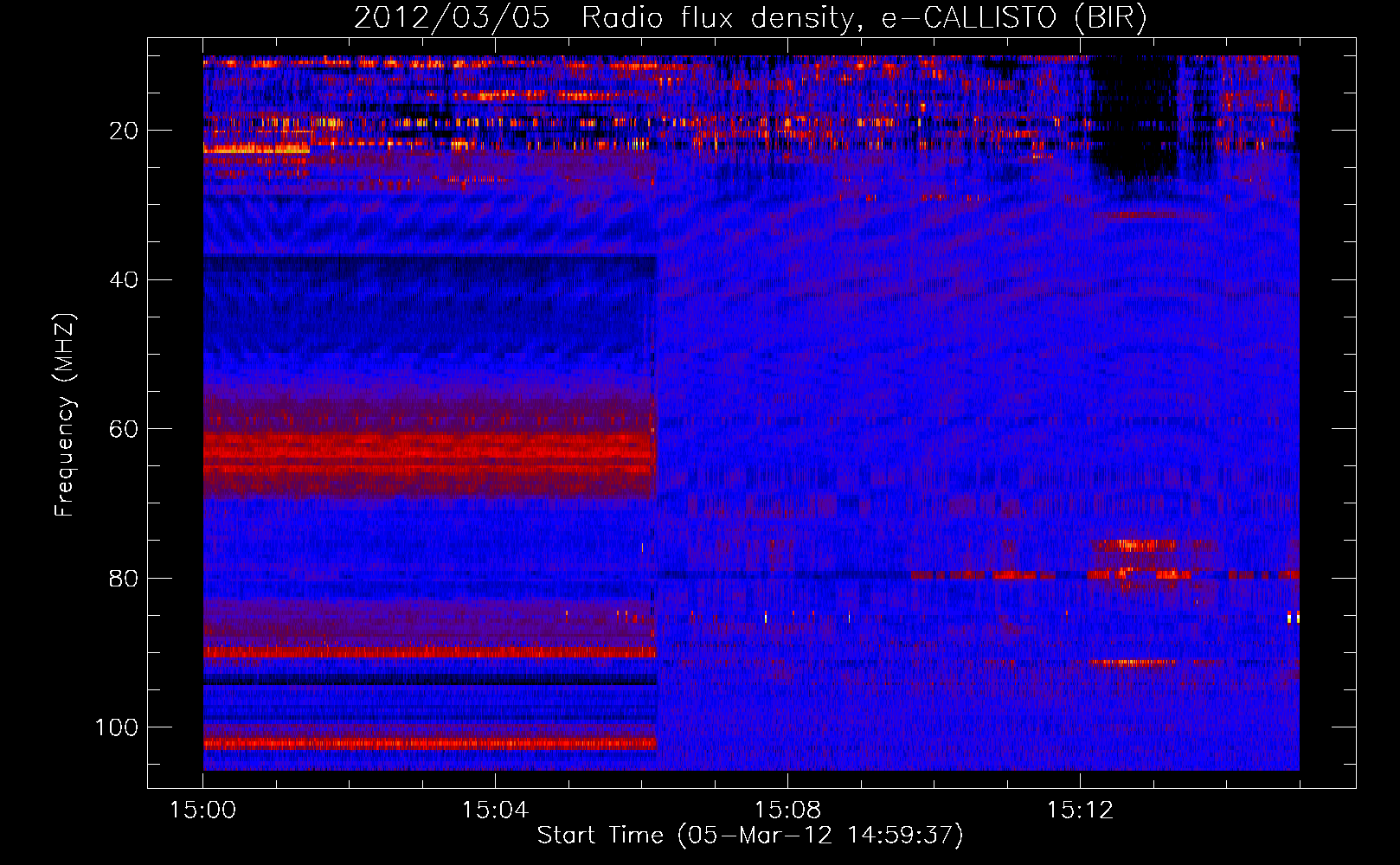Viewport: 1400px width, 865px height.
Task: Click the 80 frequency tick label
Action: [124, 578]
